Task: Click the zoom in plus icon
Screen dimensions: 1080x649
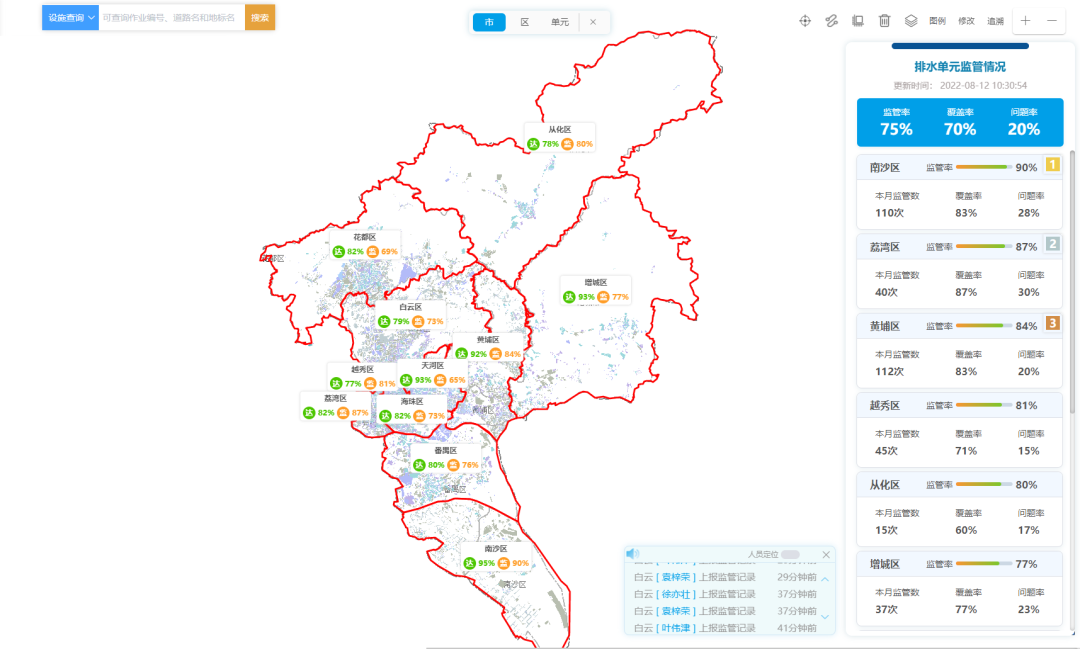Action: tap(1024, 20)
